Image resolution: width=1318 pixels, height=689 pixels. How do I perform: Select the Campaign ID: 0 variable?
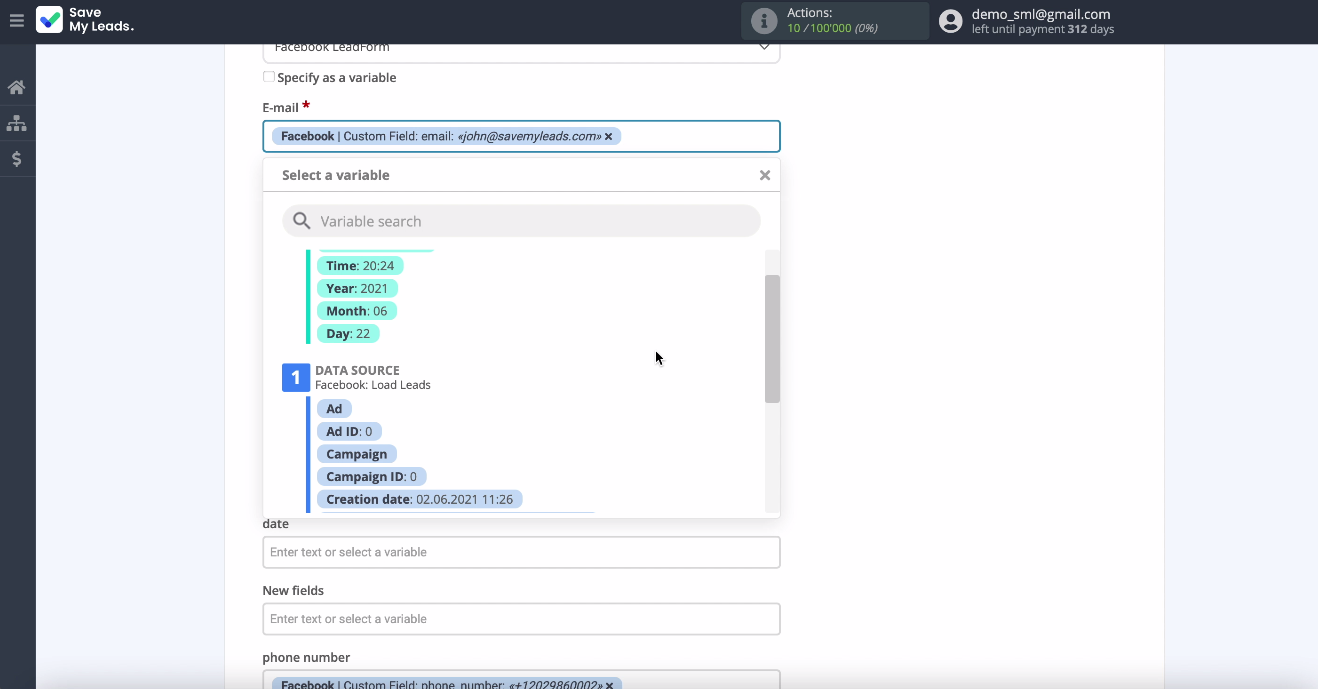point(371,477)
